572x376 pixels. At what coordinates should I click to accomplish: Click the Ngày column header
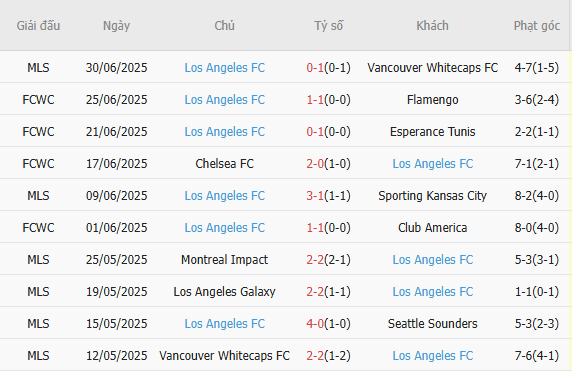[116, 26]
